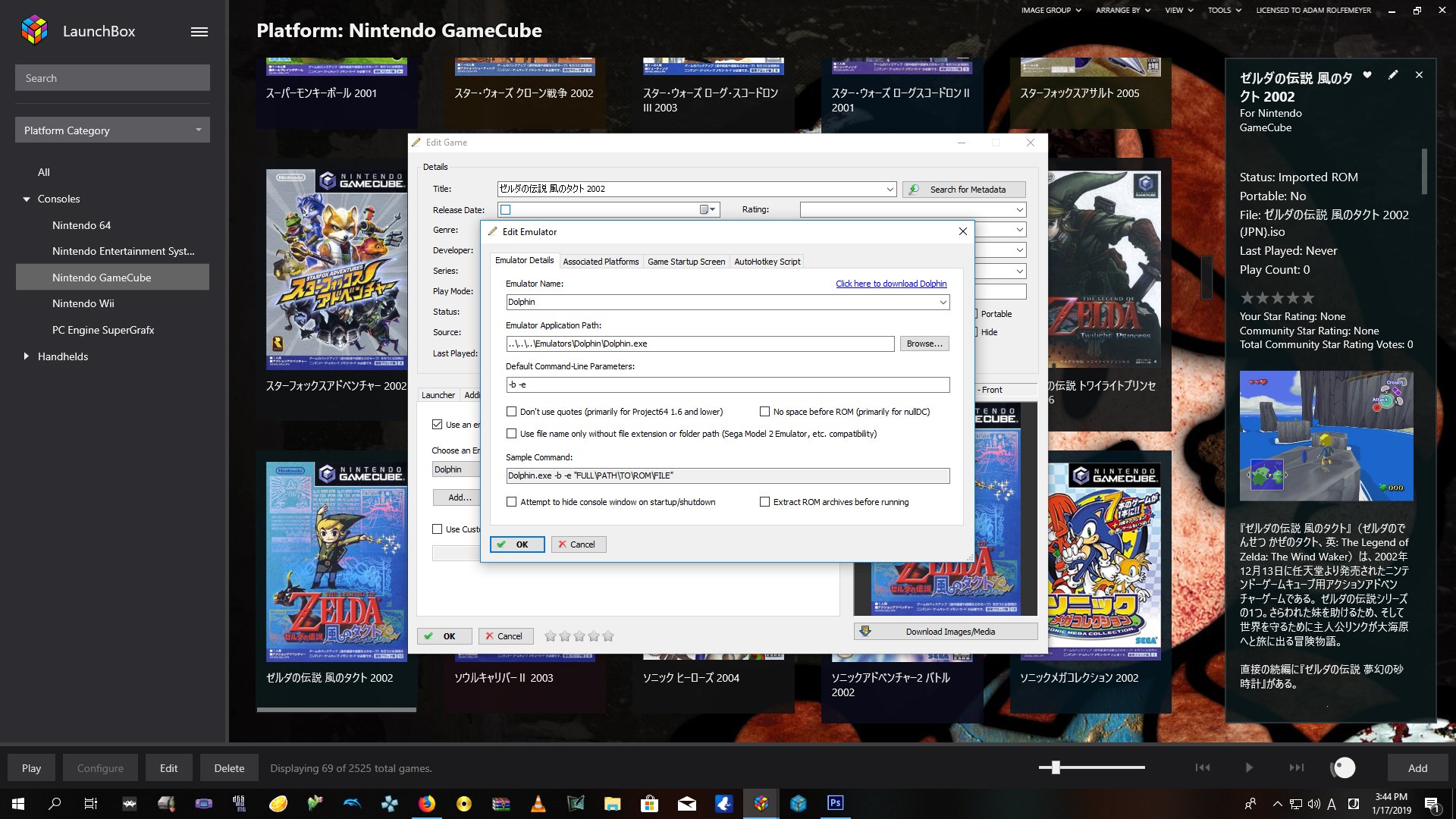Confirm Edit Emulator with OK

(517, 544)
